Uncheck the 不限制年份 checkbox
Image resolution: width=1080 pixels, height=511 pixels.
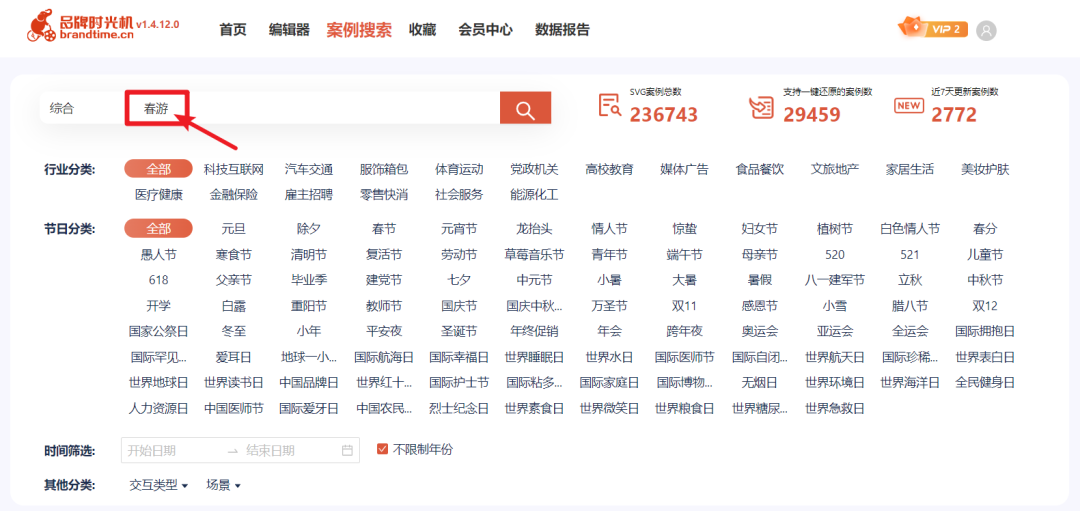point(382,450)
